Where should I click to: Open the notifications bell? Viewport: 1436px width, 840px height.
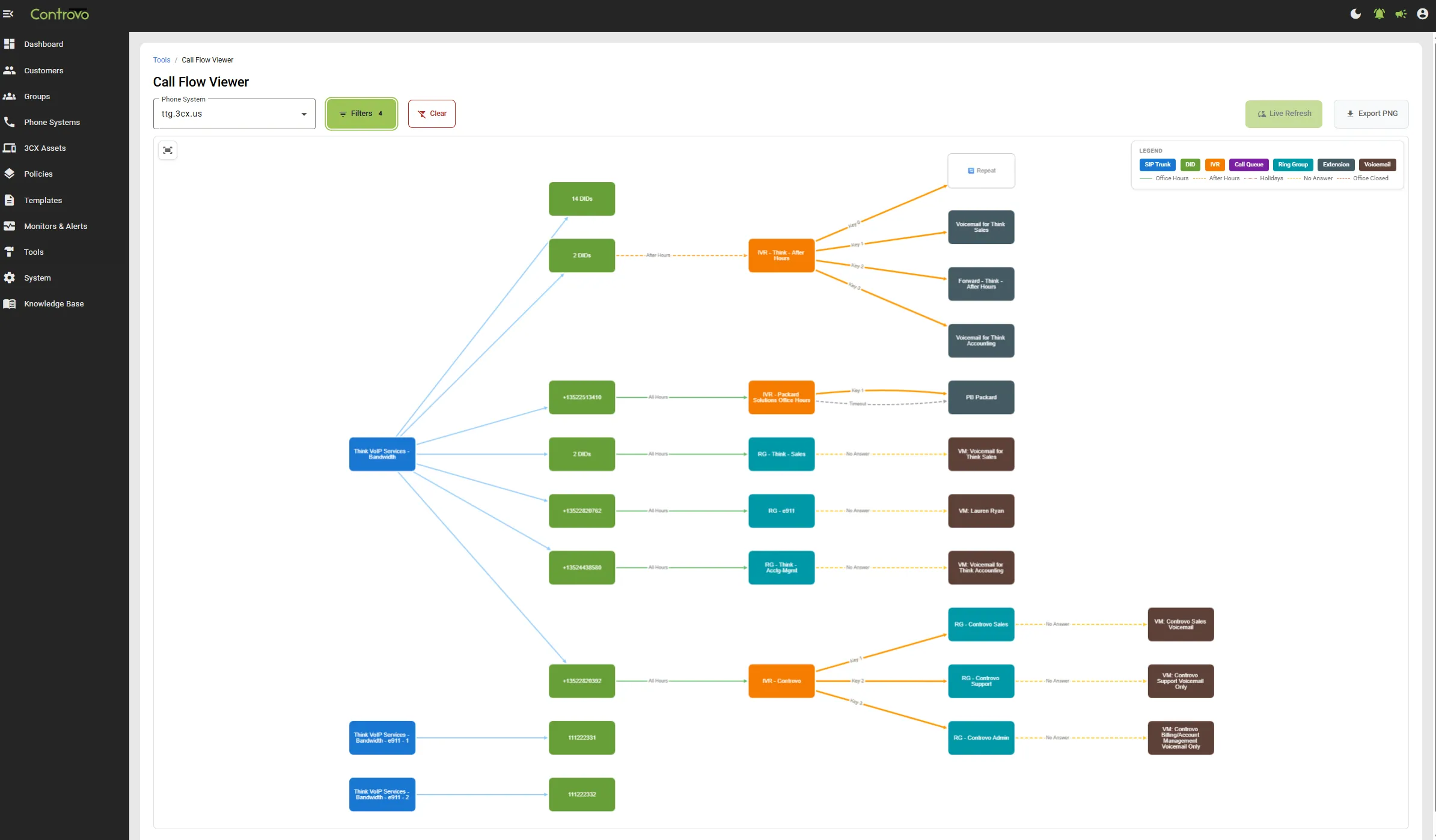tap(1378, 13)
